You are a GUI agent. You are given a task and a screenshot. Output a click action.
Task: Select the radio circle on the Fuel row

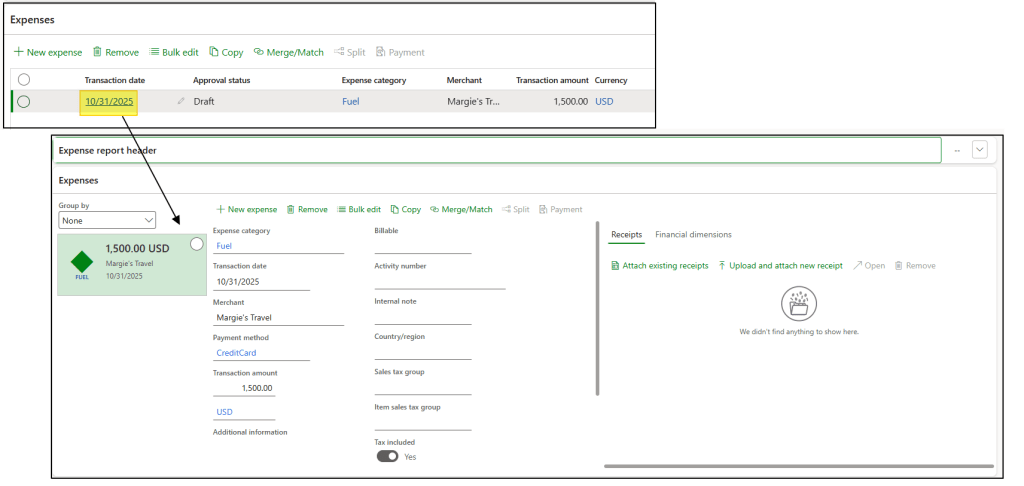click(24, 101)
